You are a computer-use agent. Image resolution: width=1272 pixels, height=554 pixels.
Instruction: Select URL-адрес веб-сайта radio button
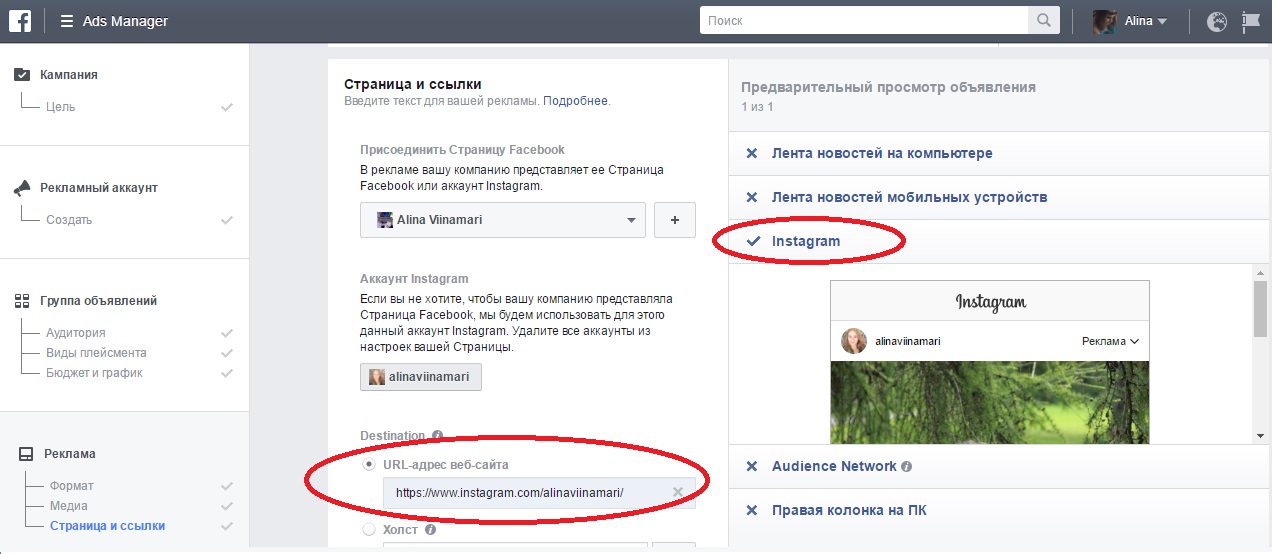[x=369, y=465]
